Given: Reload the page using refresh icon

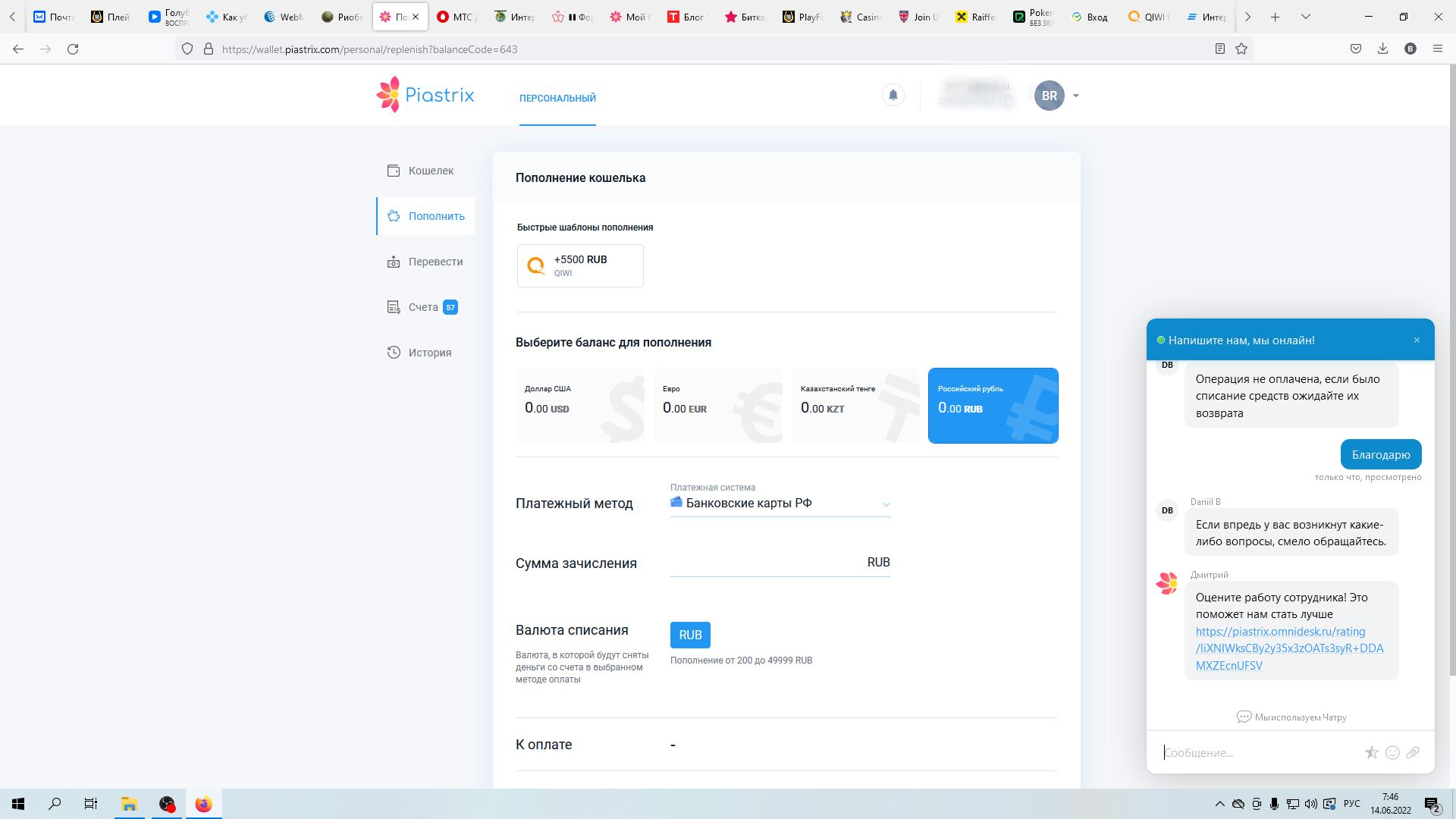Looking at the screenshot, I should (x=73, y=49).
